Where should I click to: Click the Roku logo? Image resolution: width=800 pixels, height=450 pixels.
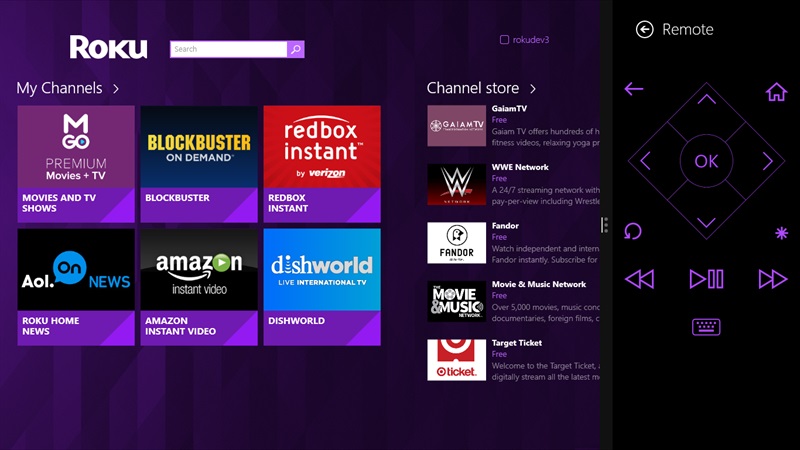[x=109, y=47]
